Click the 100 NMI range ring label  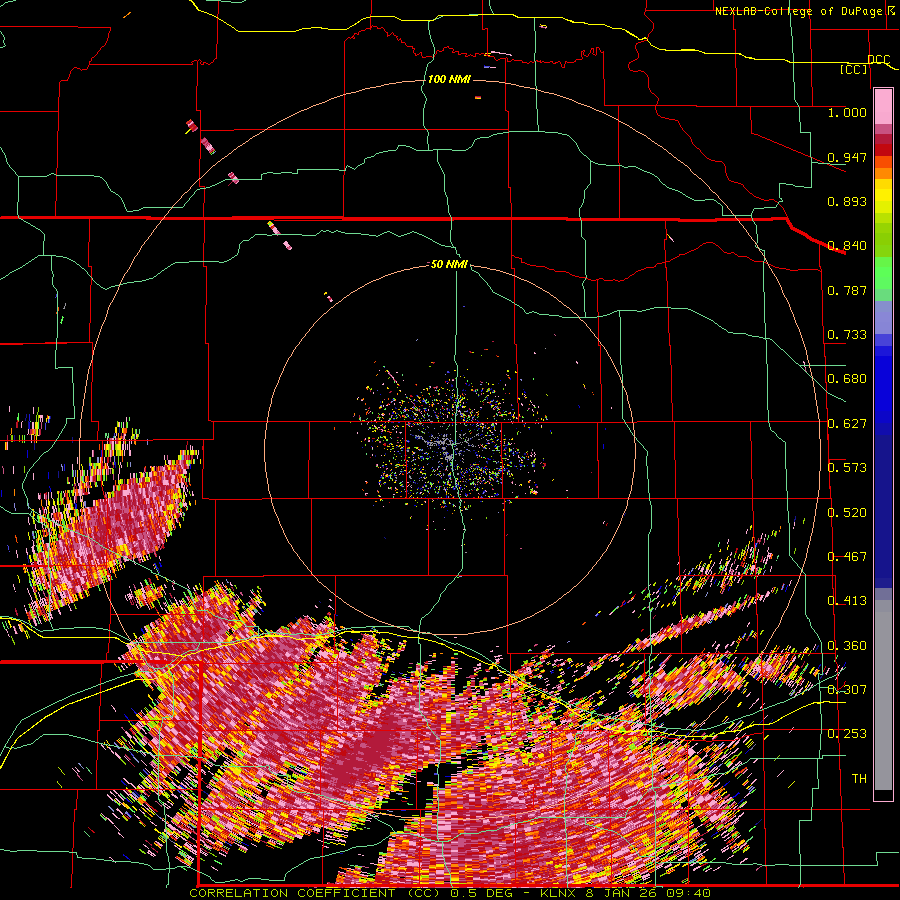[449, 79]
